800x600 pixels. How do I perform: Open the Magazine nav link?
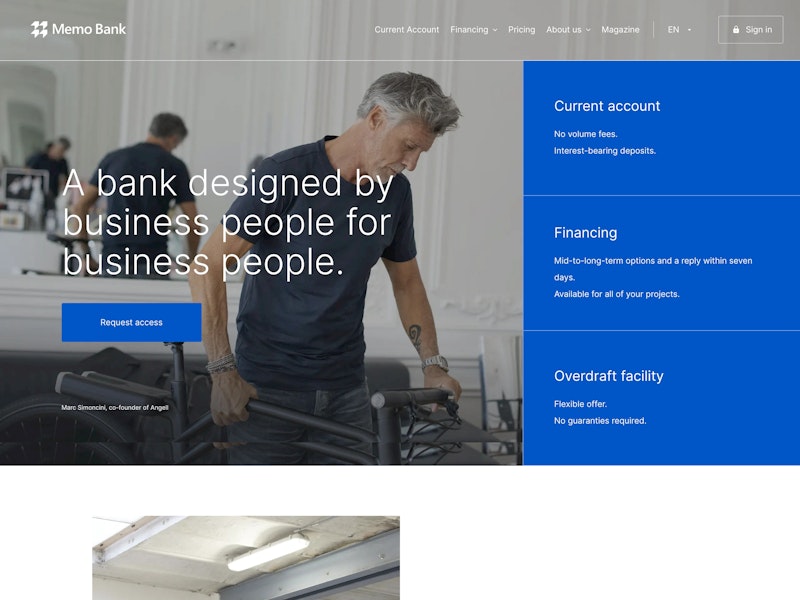[620, 30]
